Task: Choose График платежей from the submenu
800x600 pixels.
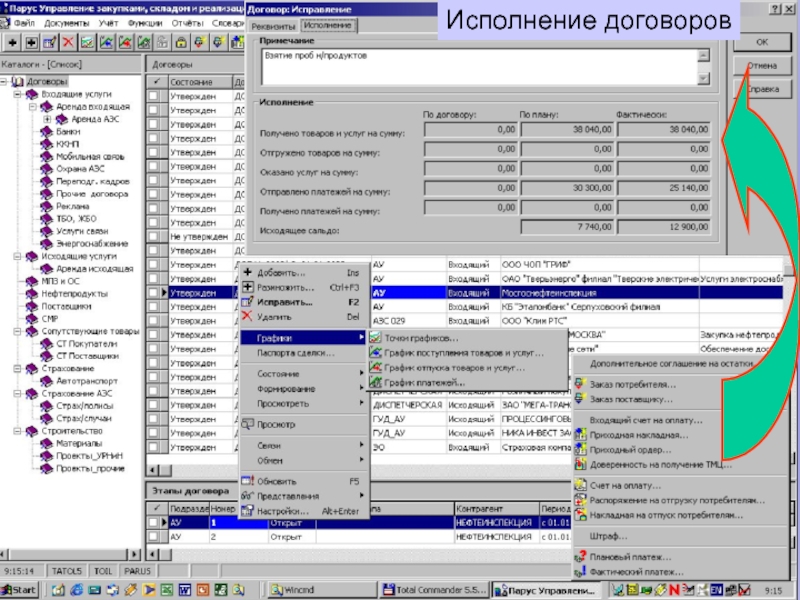Action: tap(418, 382)
